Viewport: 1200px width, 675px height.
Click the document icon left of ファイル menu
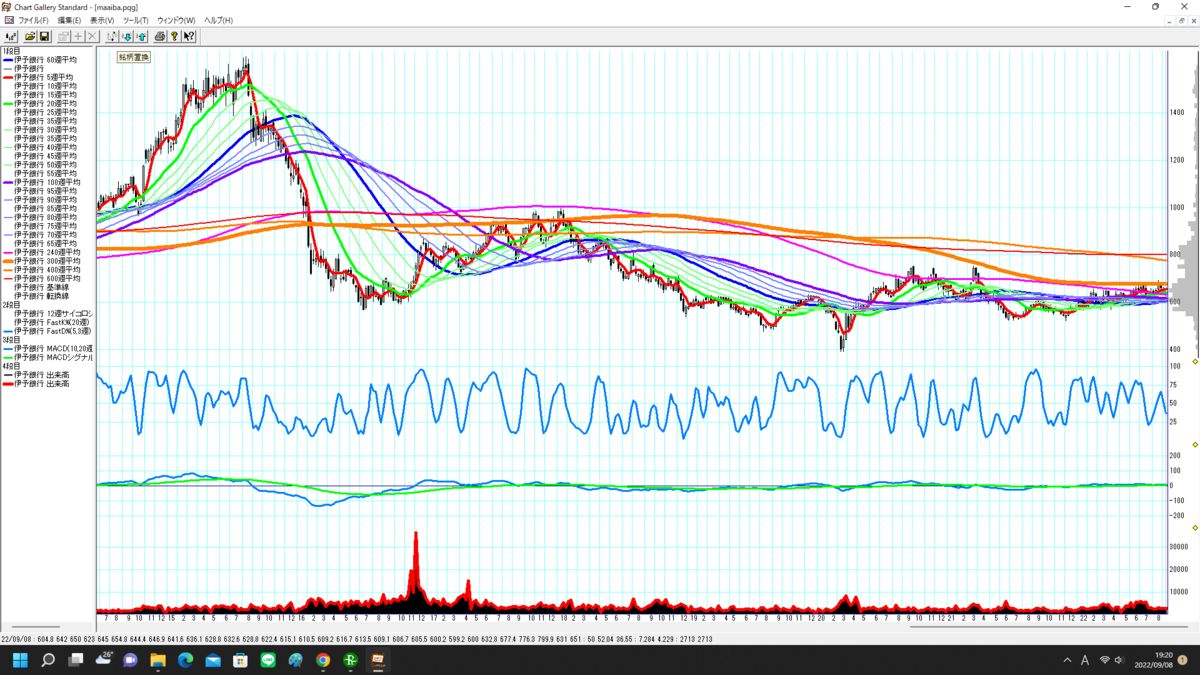pyautogui.click(x=9, y=20)
